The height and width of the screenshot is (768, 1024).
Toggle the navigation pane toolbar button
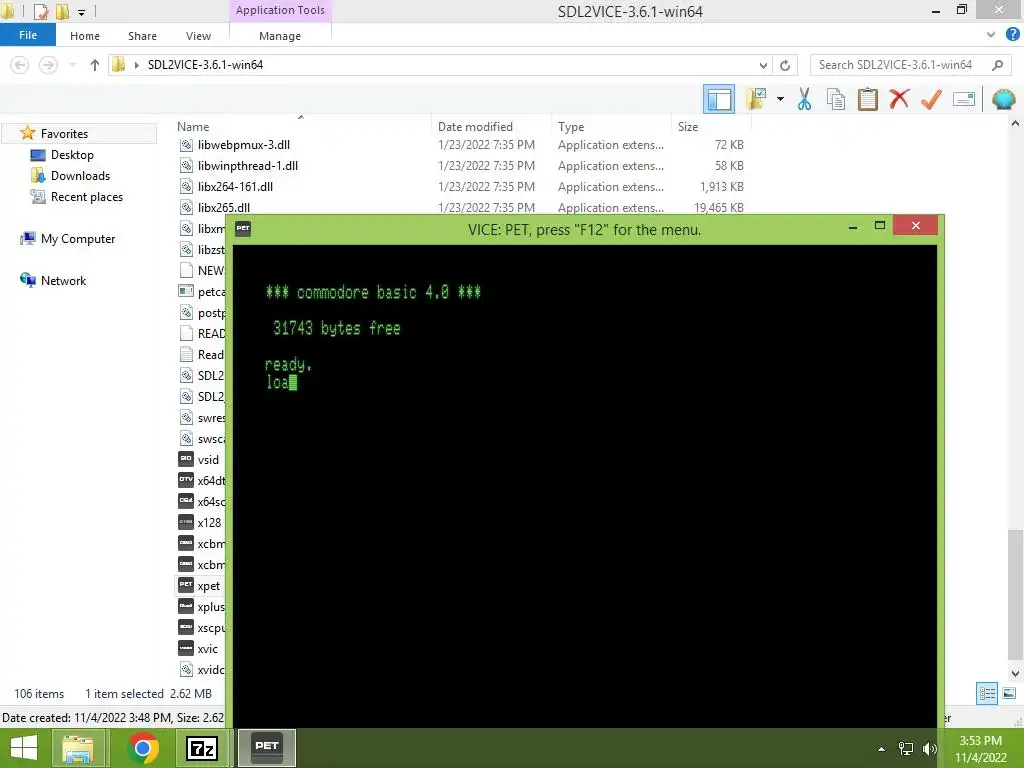(718, 99)
